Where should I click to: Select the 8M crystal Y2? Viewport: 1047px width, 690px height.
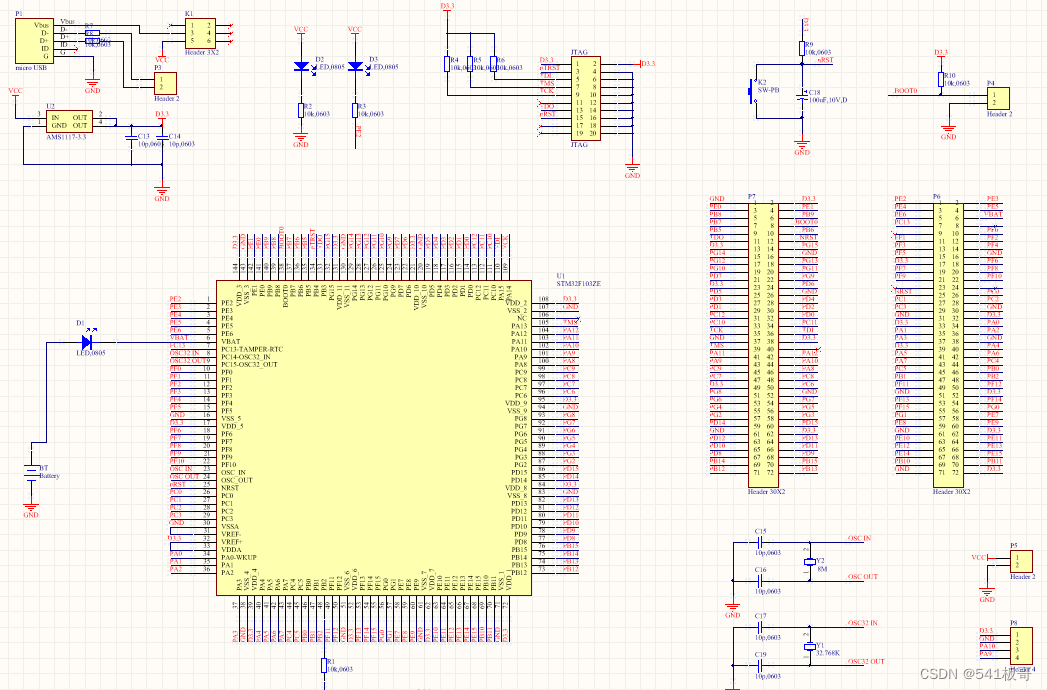pyautogui.click(x=812, y=562)
